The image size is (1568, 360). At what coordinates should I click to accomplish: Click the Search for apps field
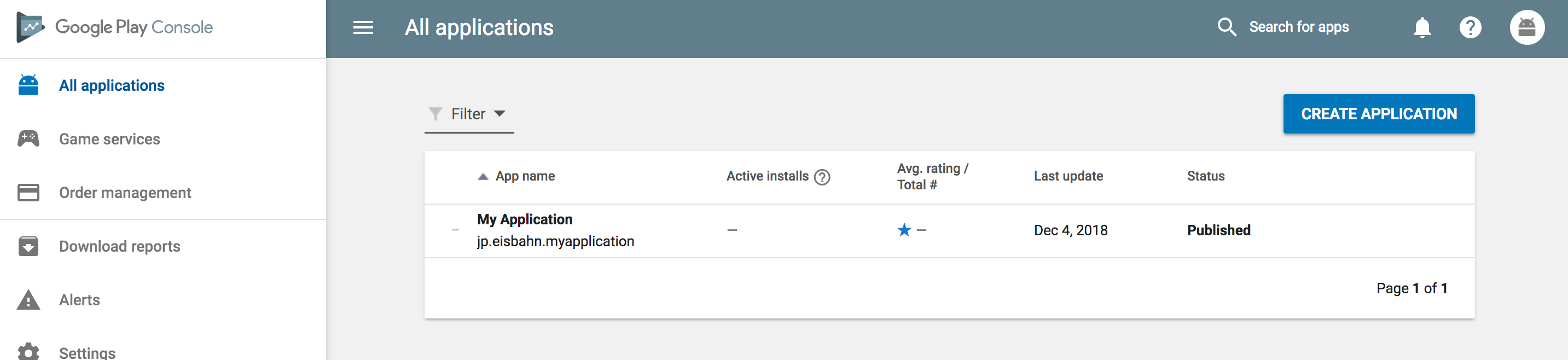(x=1298, y=27)
